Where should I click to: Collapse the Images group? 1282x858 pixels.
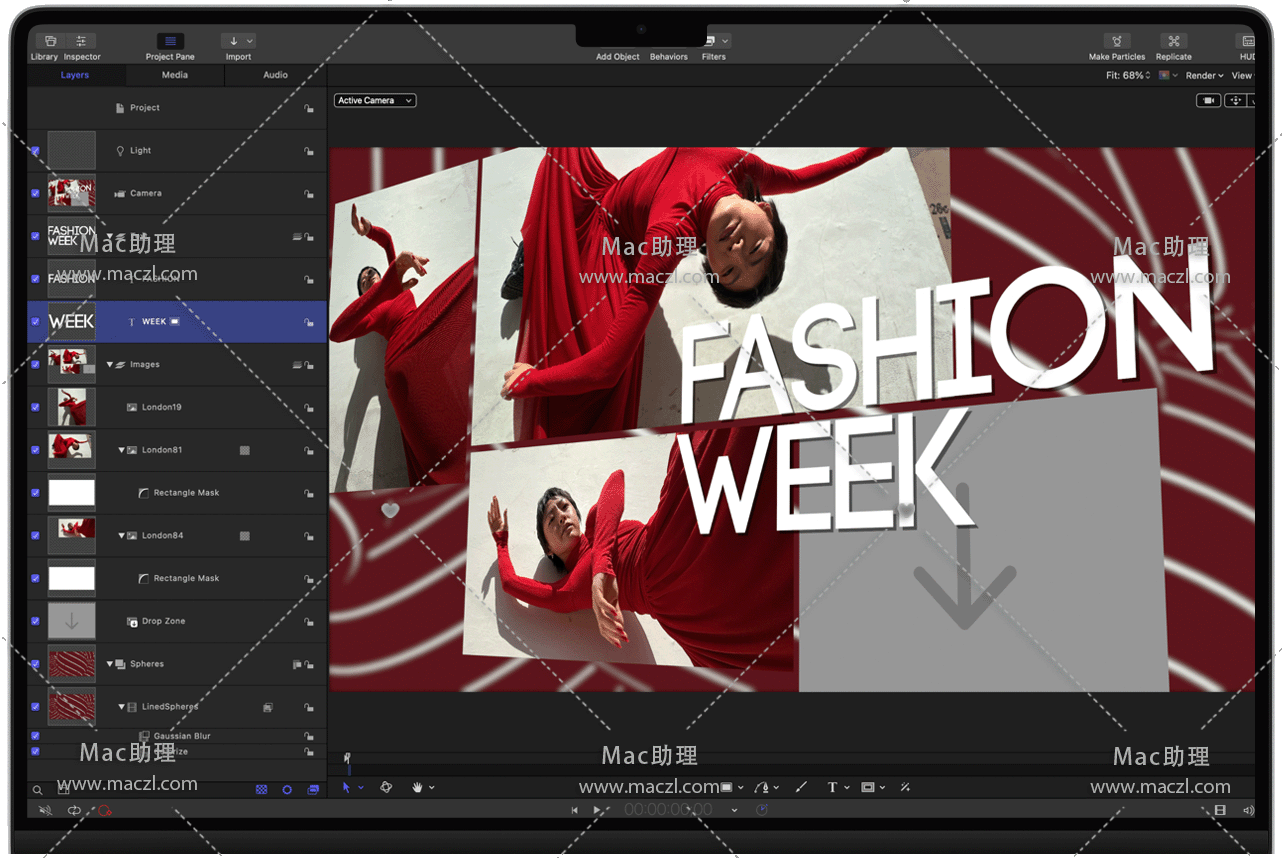point(110,365)
